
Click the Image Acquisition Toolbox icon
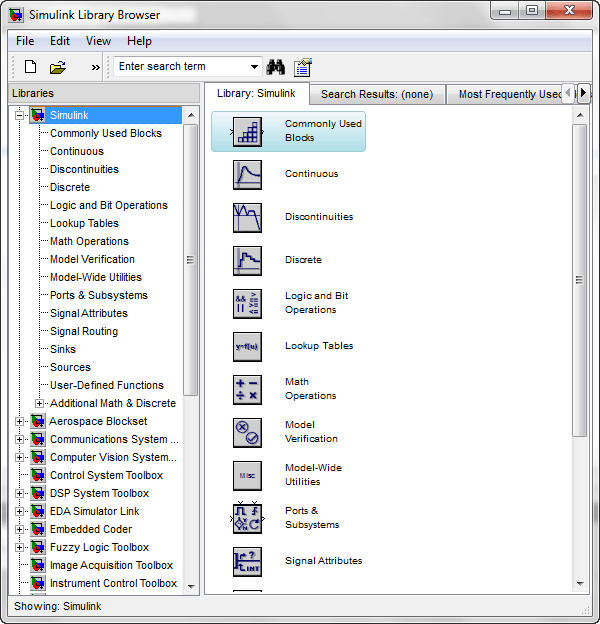(38, 565)
